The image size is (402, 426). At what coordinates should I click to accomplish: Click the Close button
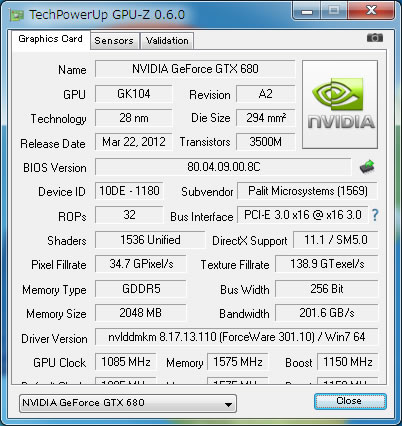point(350,401)
